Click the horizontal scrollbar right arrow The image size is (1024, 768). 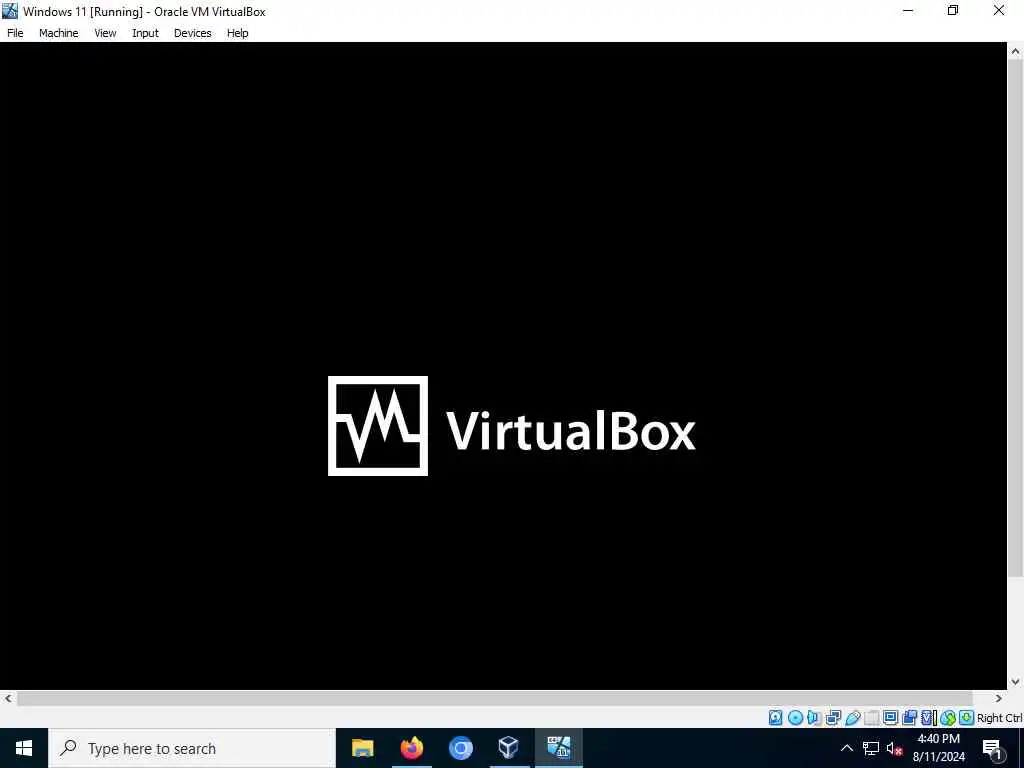[999, 698]
